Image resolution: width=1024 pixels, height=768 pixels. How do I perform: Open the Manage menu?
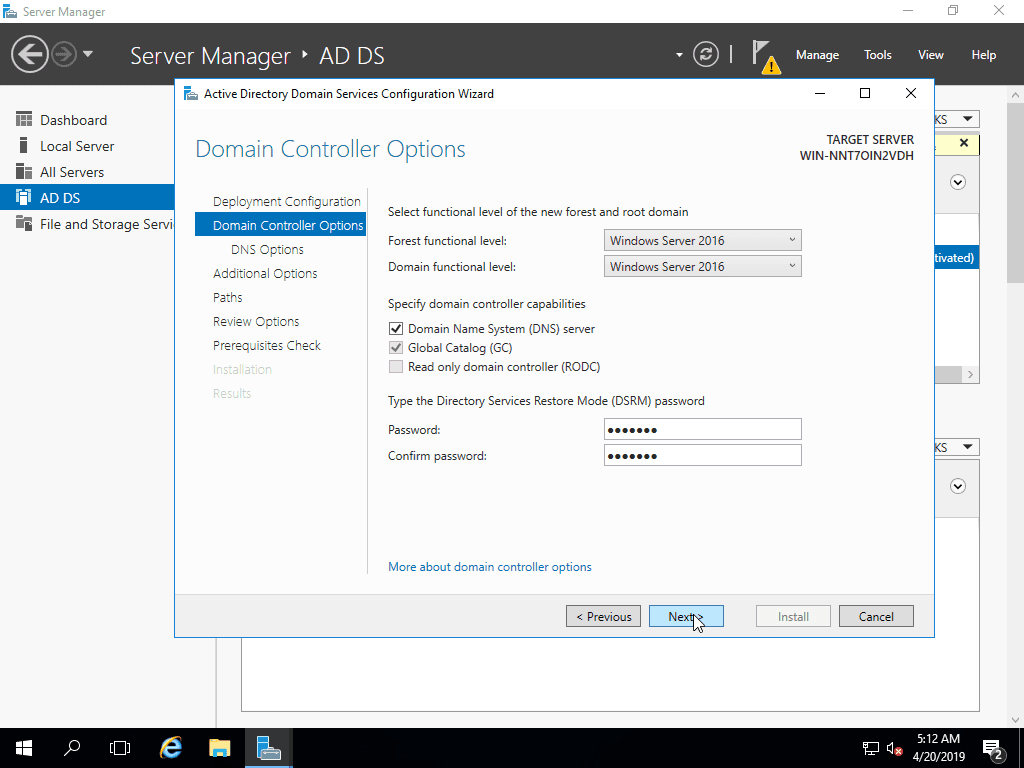pyautogui.click(x=817, y=55)
